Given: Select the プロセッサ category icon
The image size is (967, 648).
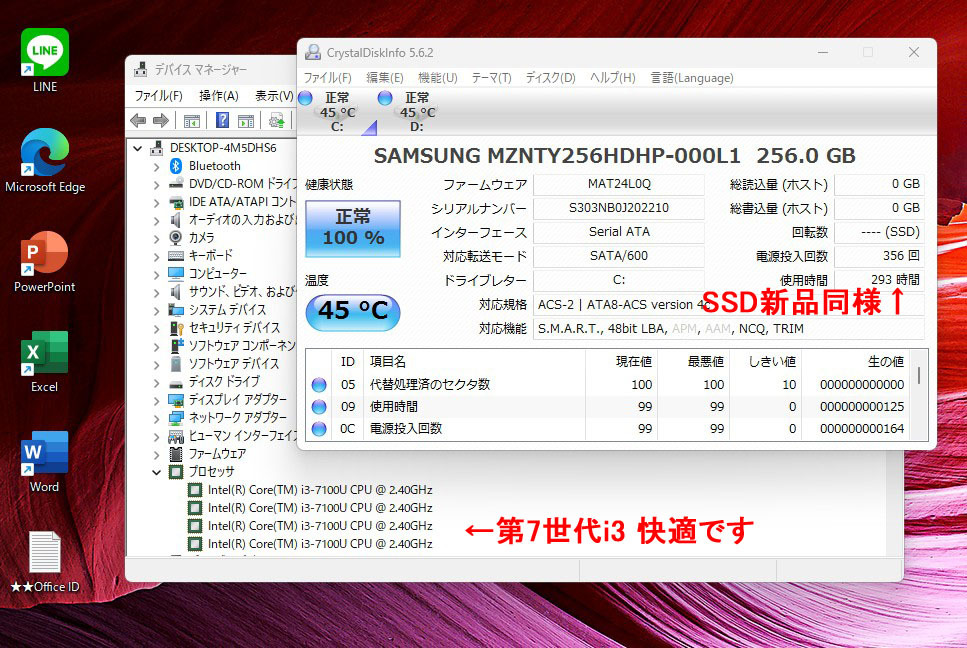Looking at the screenshot, I should click(176, 472).
